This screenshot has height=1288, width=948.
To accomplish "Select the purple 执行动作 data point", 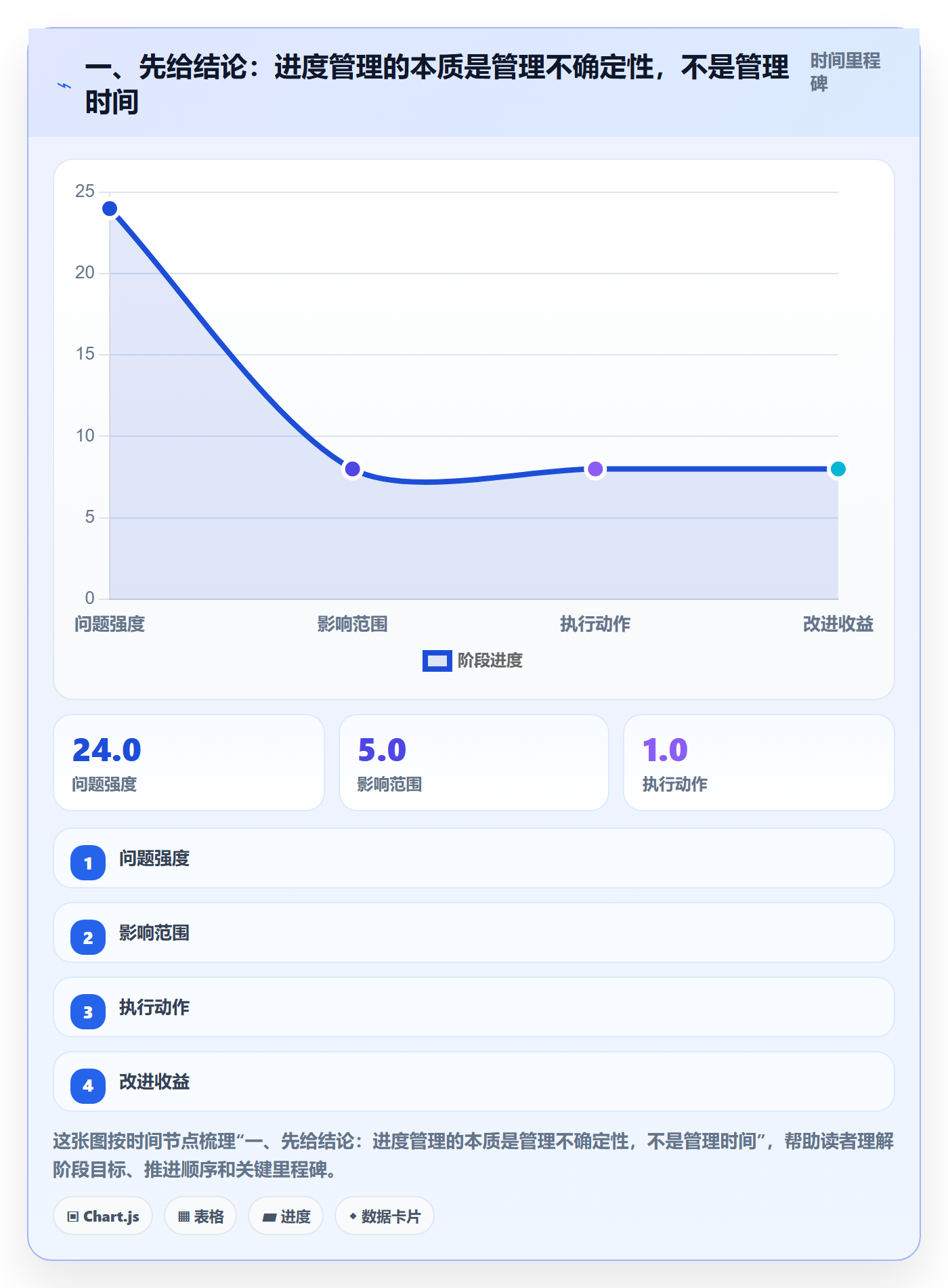I will [595, 469].
